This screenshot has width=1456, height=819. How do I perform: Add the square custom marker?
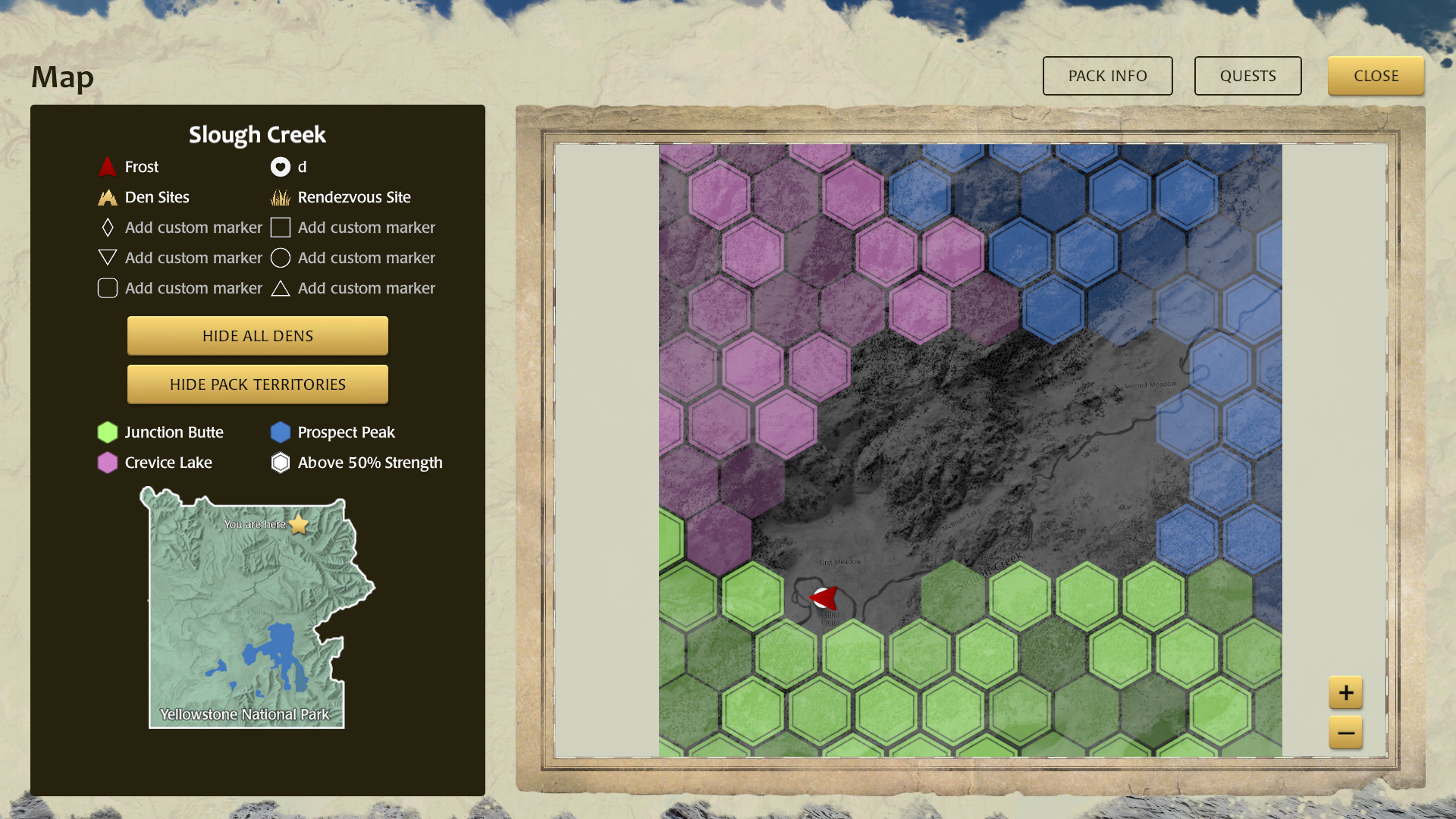point(281,227)
